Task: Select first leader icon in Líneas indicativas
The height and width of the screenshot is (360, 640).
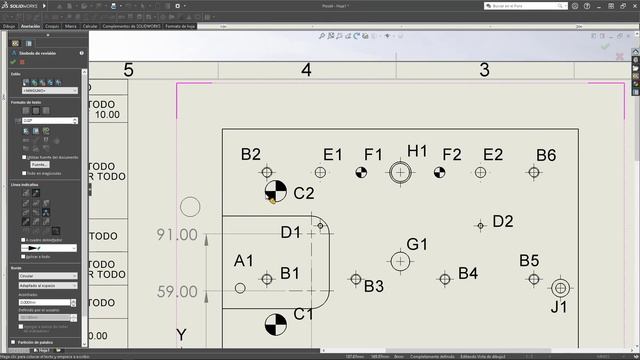Action: coord(26,193)
